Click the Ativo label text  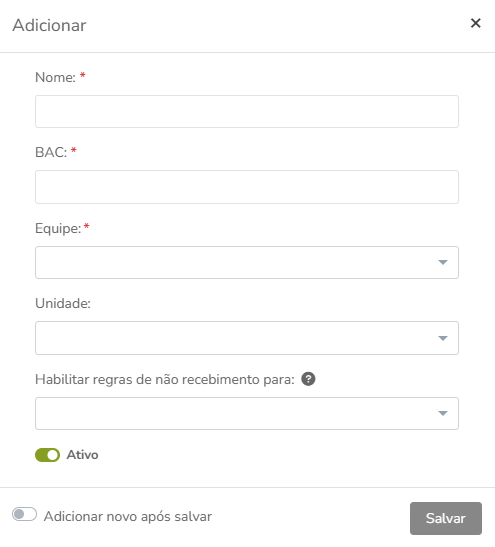82,455
